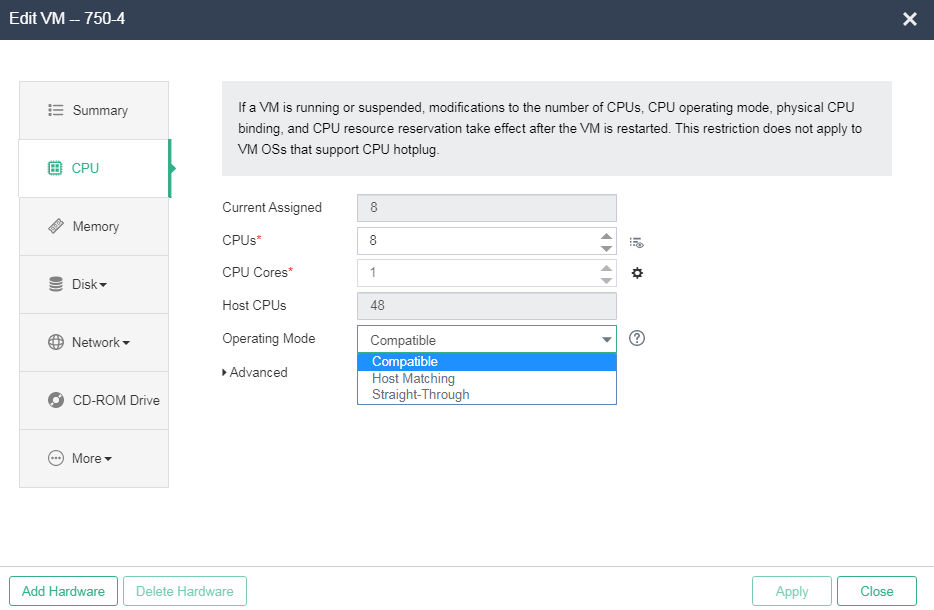Click the CD-ROM Drive disc icon
Screen dimensions: 934x610
tap(56, 400)
